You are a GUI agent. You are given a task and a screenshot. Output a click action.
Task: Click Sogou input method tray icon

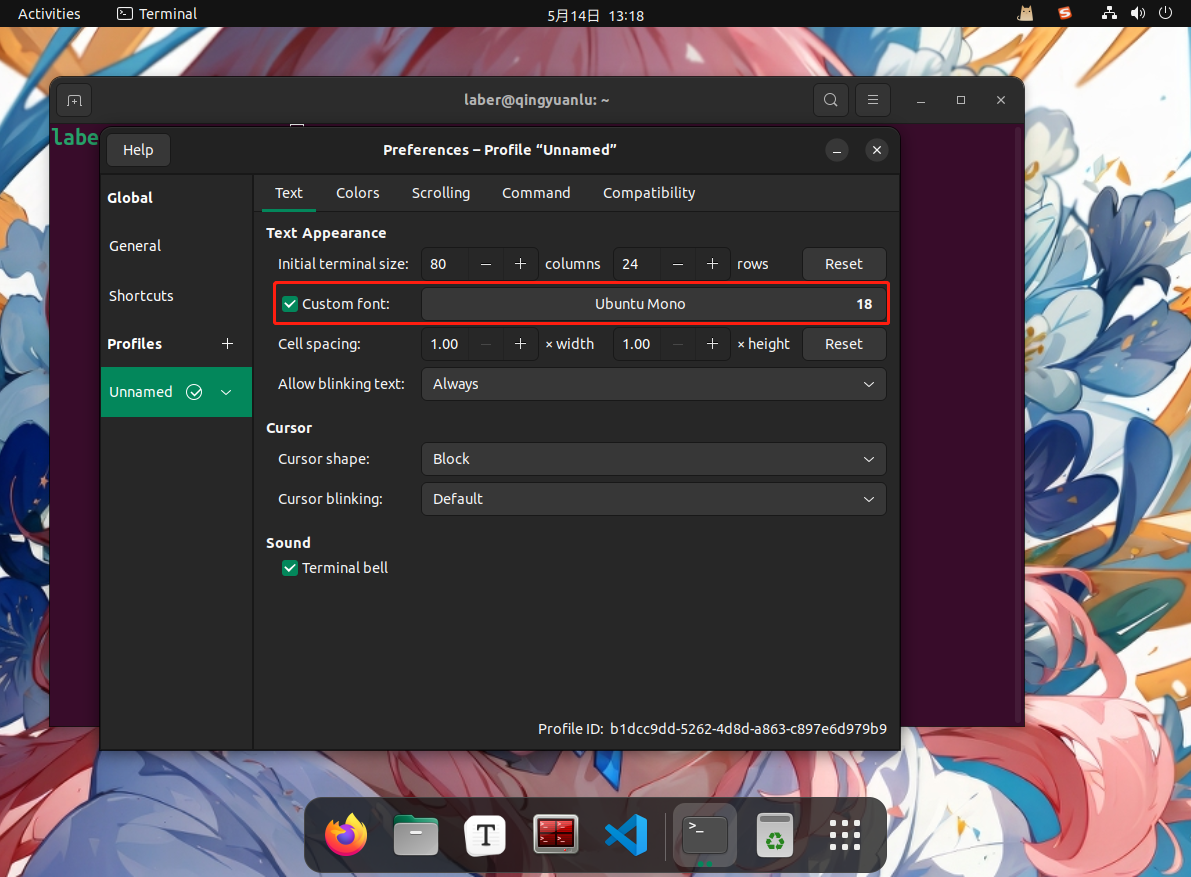click(x=1065, y=13)
